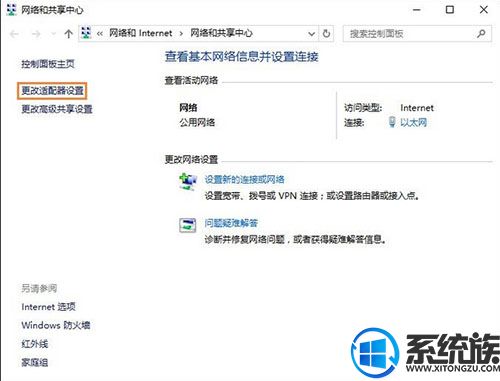Click the 查看基本网络信息并设置连接 heading
This screenshot has width=500, height=381.
pos(242,57)
